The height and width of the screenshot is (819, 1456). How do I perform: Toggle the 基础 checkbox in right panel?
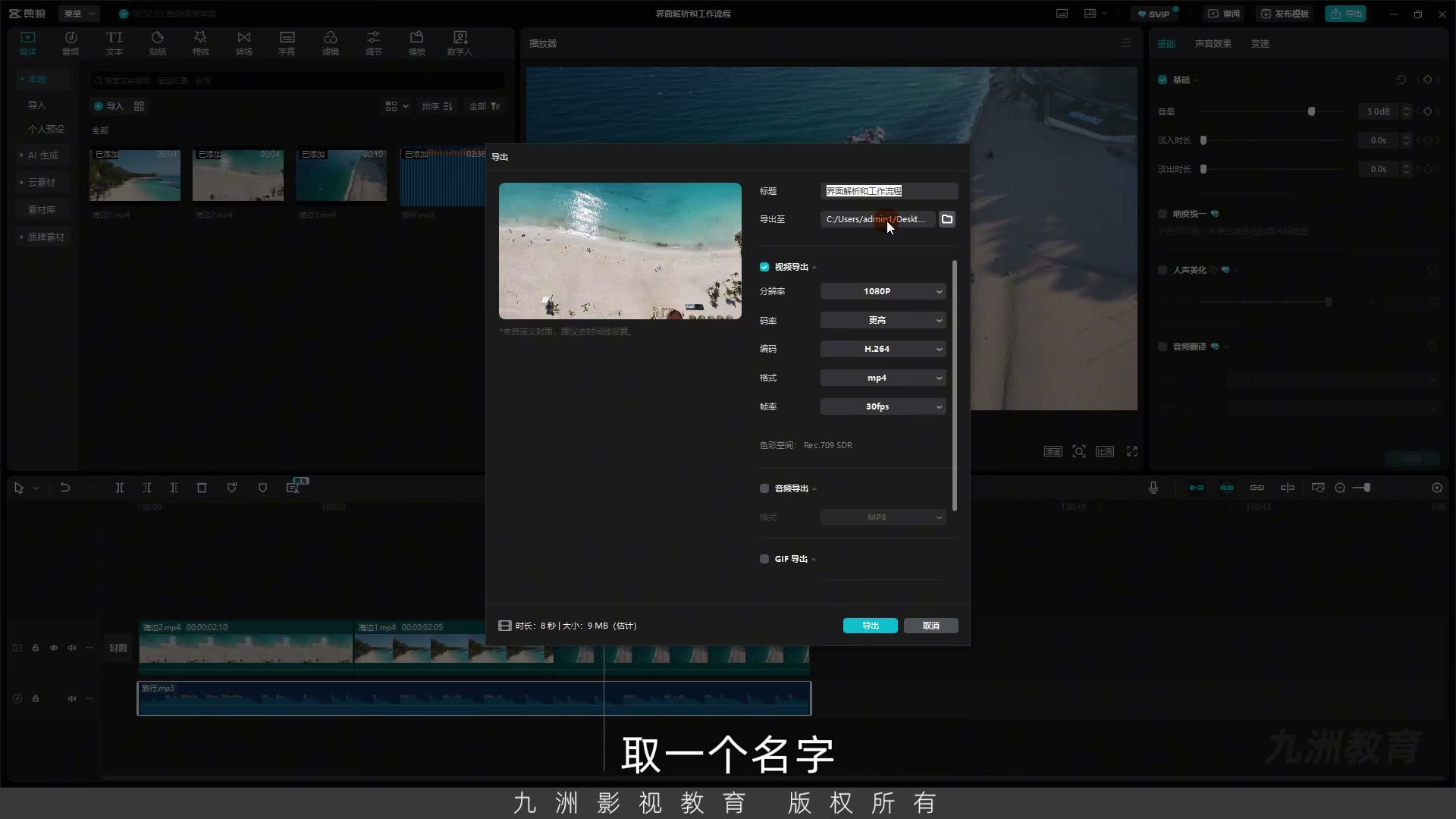[x=1163, y=80]
